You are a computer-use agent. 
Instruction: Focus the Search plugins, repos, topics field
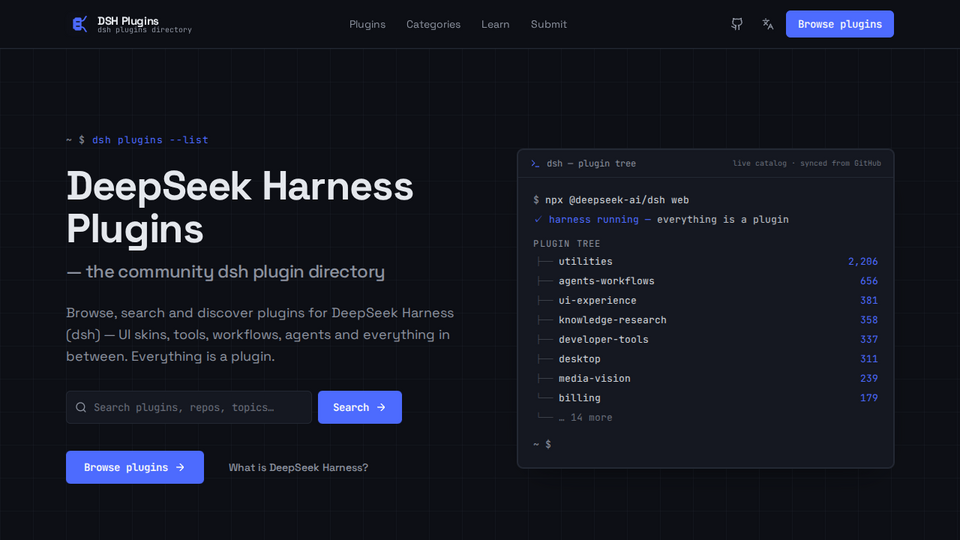tap(189, 407)
